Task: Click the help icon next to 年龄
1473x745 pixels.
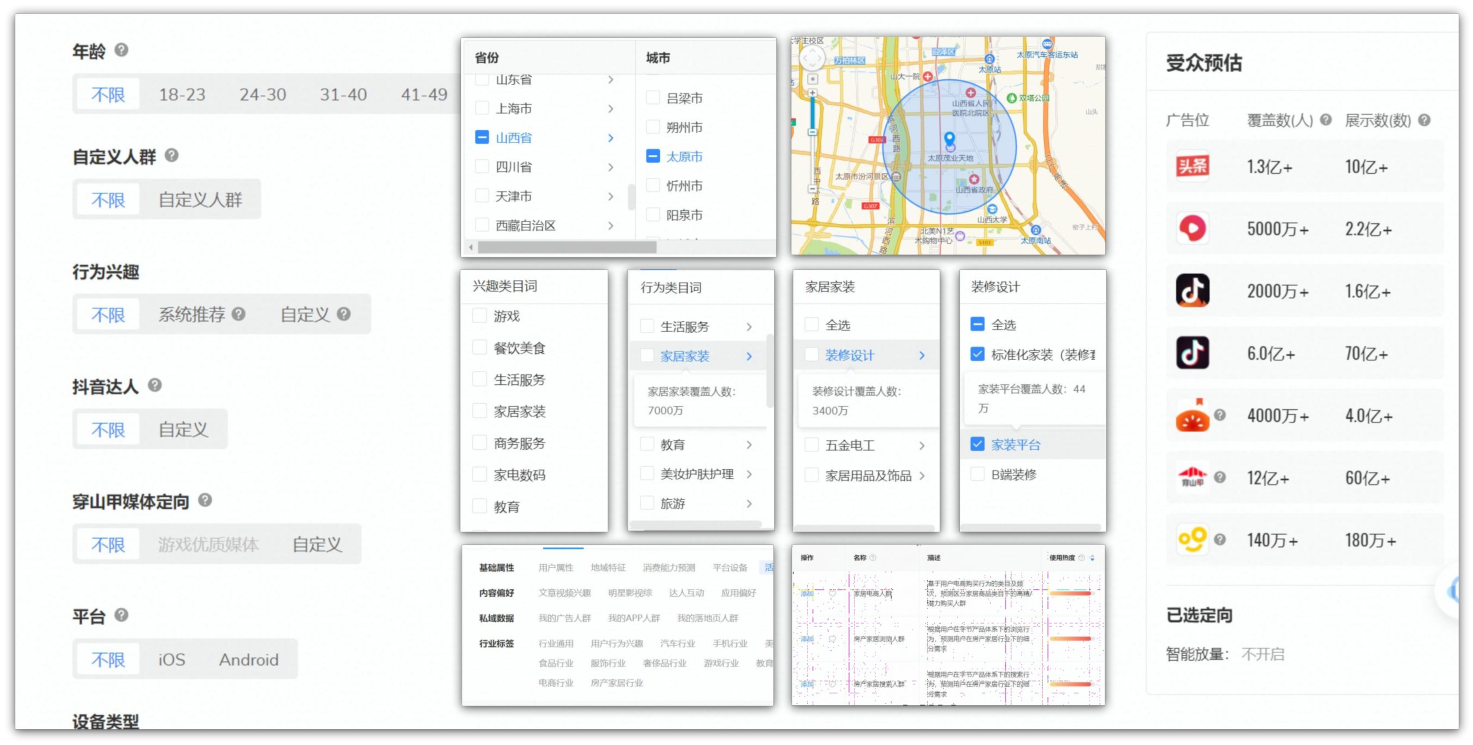Action: 121,49
